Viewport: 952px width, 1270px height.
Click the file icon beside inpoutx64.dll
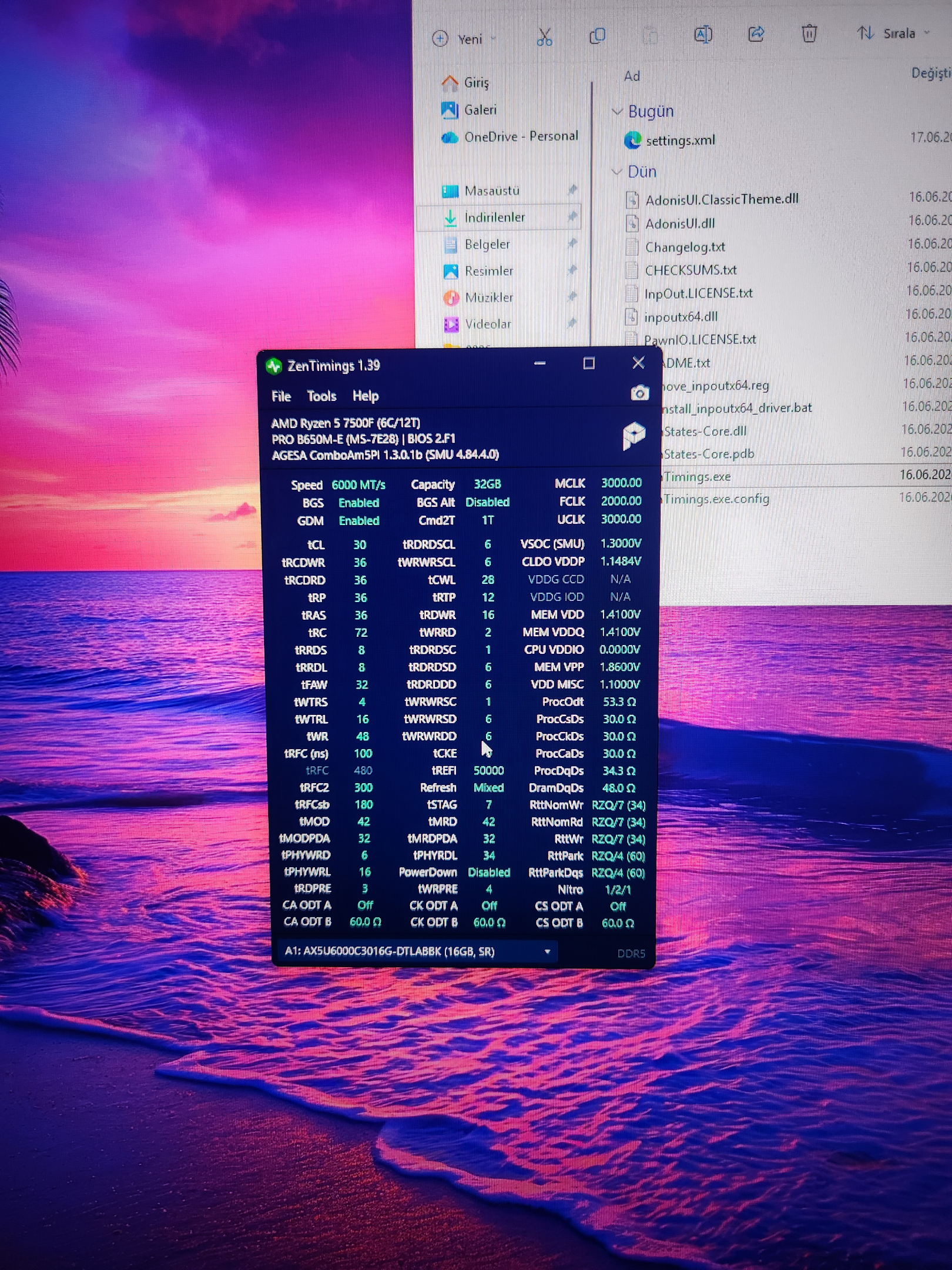click(x=631, y=317)
